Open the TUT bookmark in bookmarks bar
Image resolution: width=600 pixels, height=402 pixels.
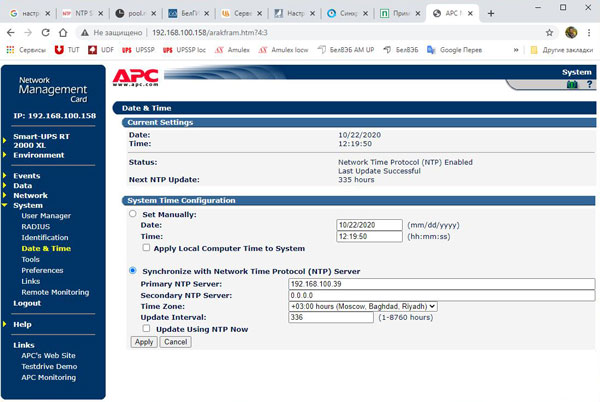(67, 49)
